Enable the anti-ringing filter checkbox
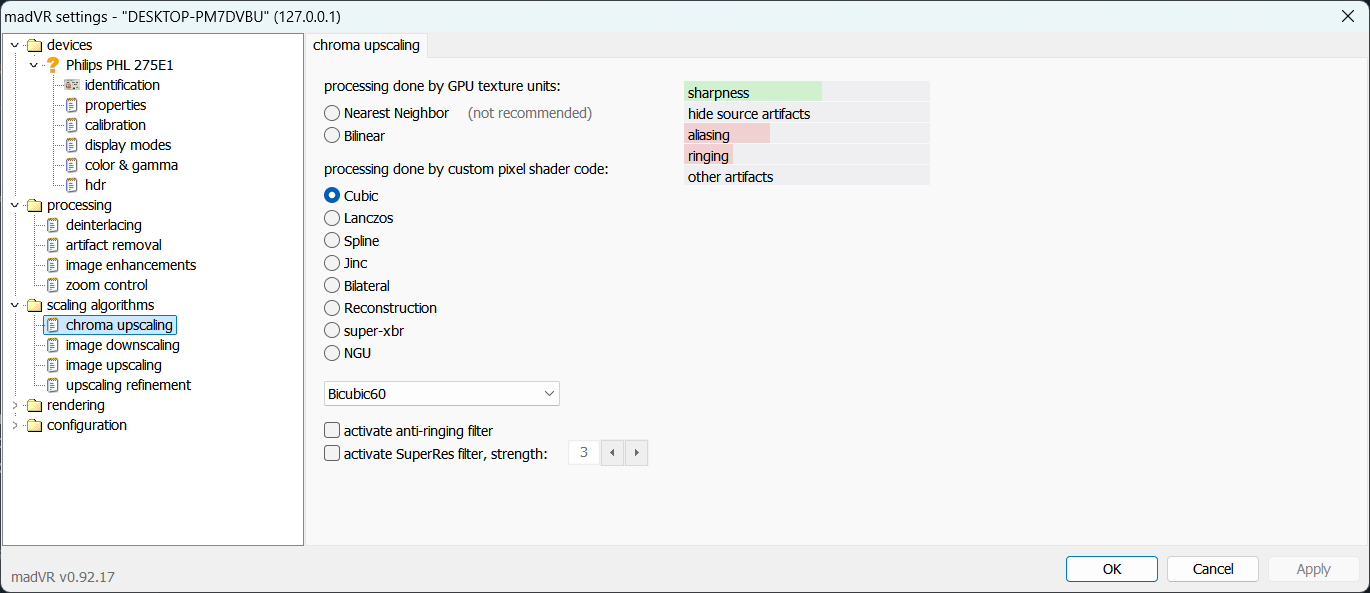This screenshot has height=593, width=1370. pyautogui.click(x=332, y=431)
